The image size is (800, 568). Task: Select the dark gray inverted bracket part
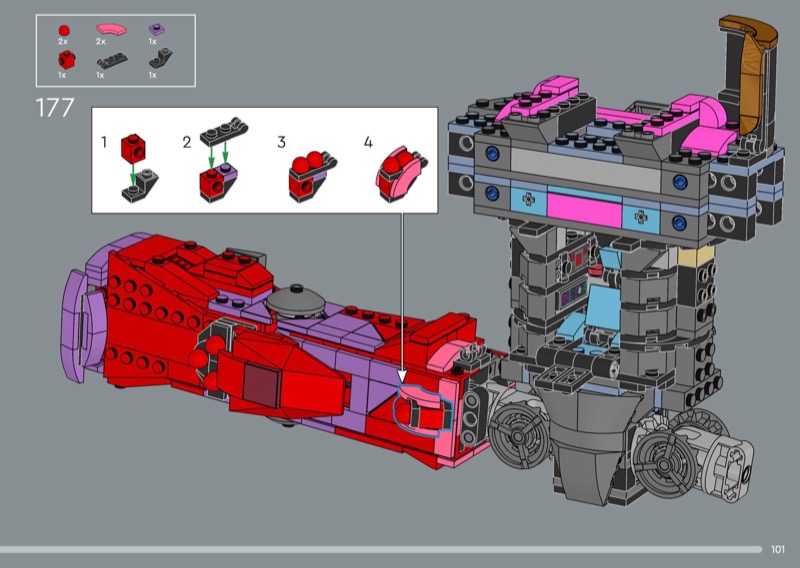click(152, 61)
